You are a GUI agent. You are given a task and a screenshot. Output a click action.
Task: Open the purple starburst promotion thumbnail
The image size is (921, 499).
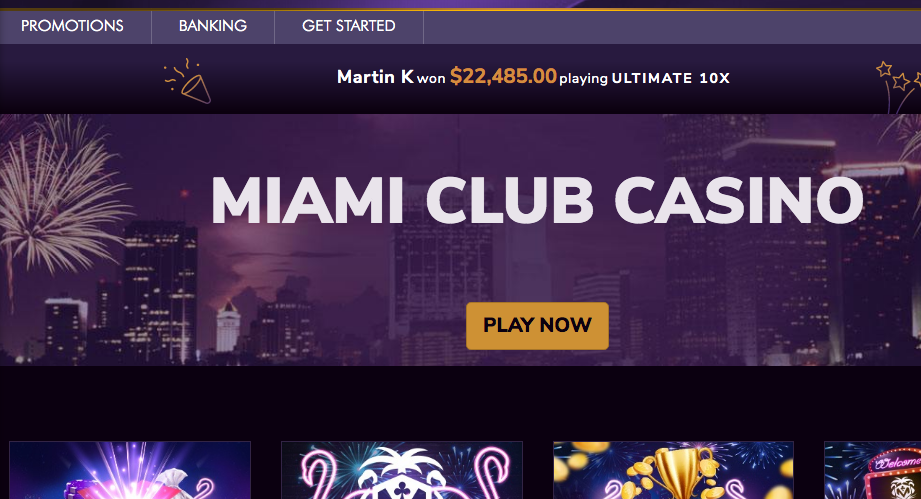tap(130, 470)
